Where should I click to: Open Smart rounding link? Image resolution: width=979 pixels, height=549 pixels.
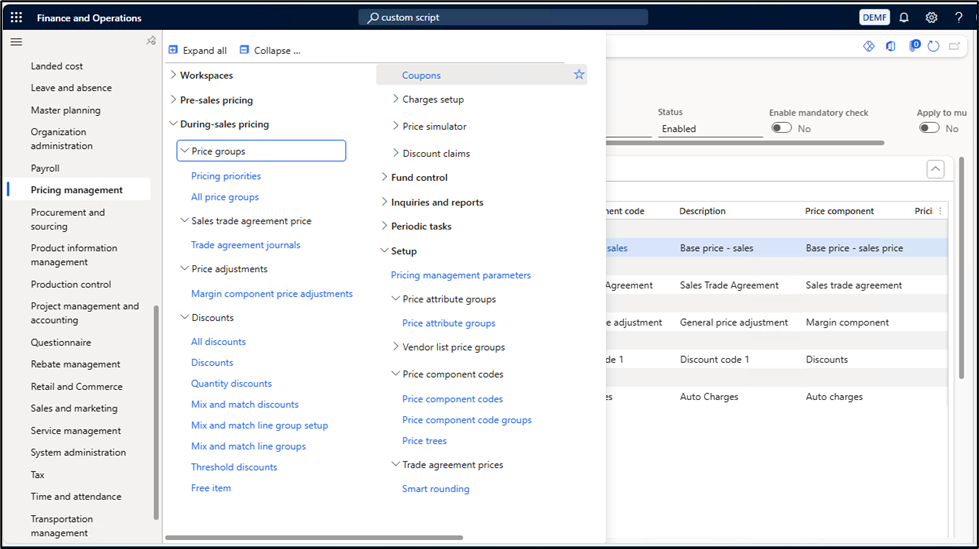436,488
